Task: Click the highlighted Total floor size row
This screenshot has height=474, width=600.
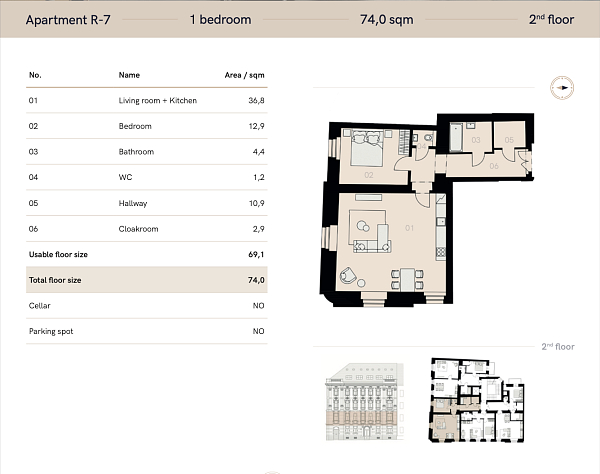Action: click(147, 280)
